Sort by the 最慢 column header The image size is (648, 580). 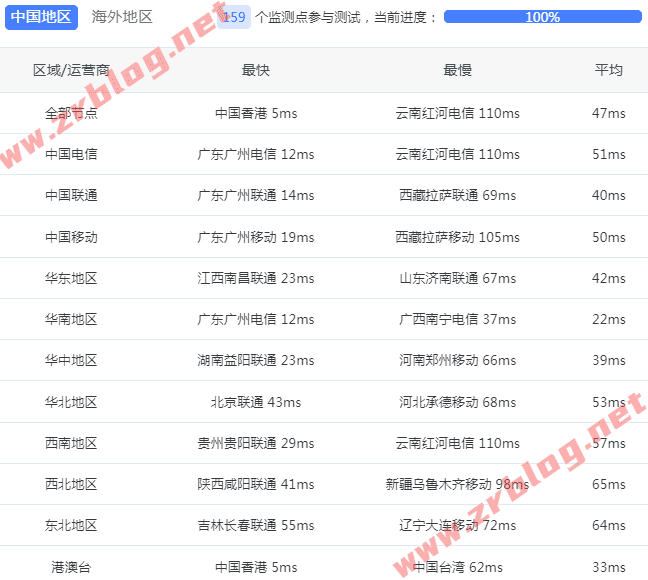457,70
